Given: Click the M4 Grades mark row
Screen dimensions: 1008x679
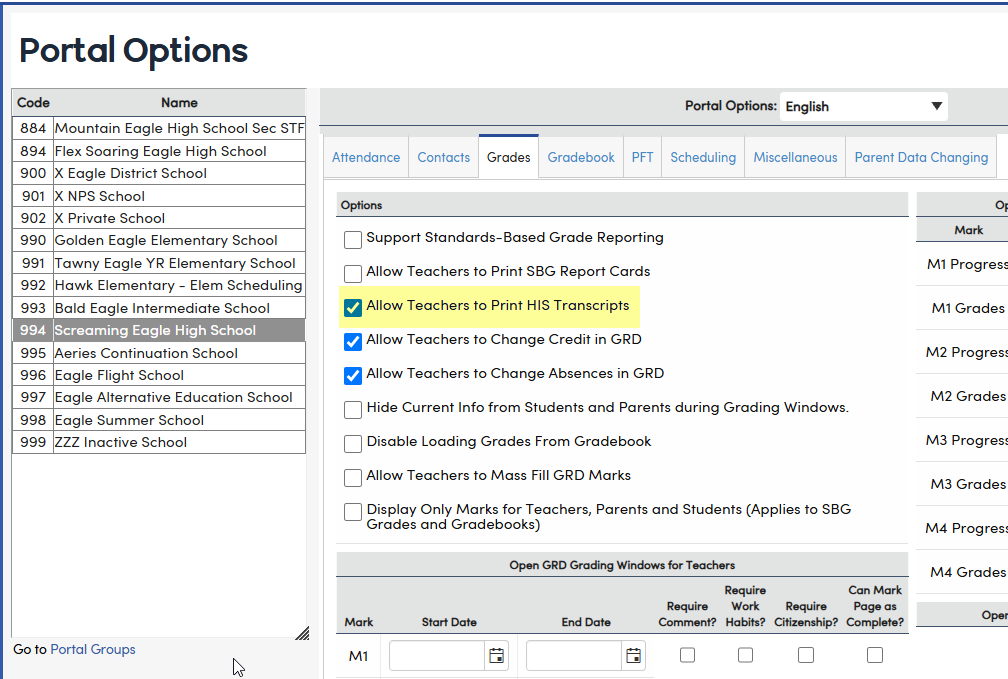Looking at the screenshot, I should [x=962, y=572].
